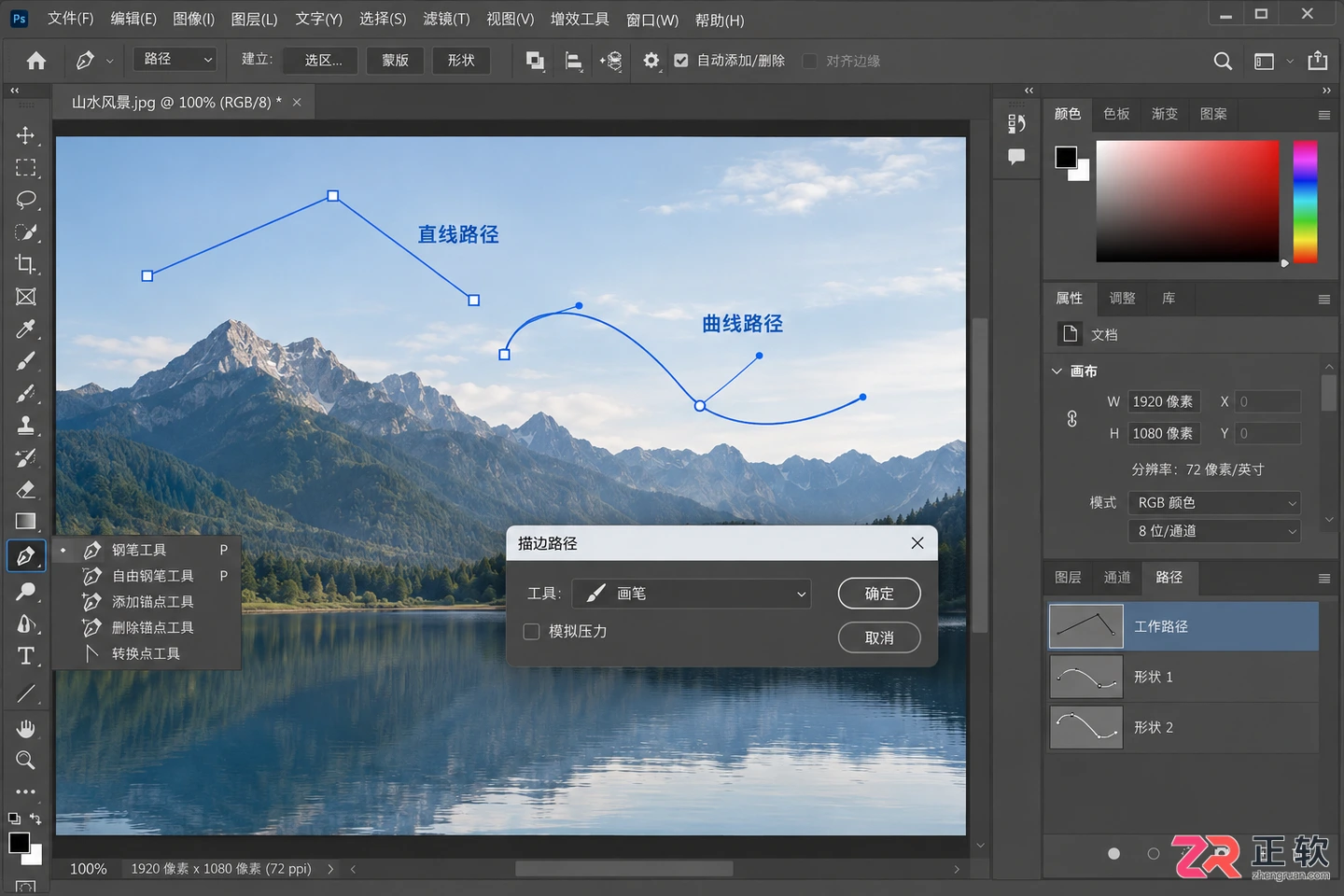The height and width of the screenshot is (896, 1344).
Task: Open the Paths panel menu
Action: pyautogui.click(x=1323, y=579)
